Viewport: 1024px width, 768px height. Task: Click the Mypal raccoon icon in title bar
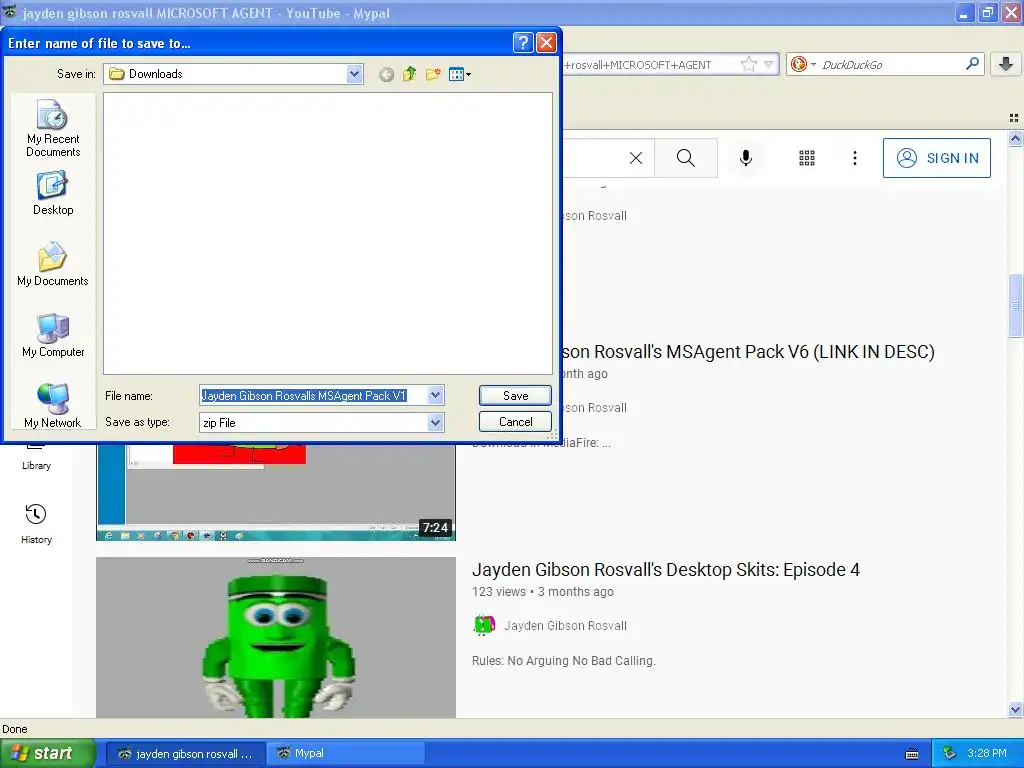[10, 12]
